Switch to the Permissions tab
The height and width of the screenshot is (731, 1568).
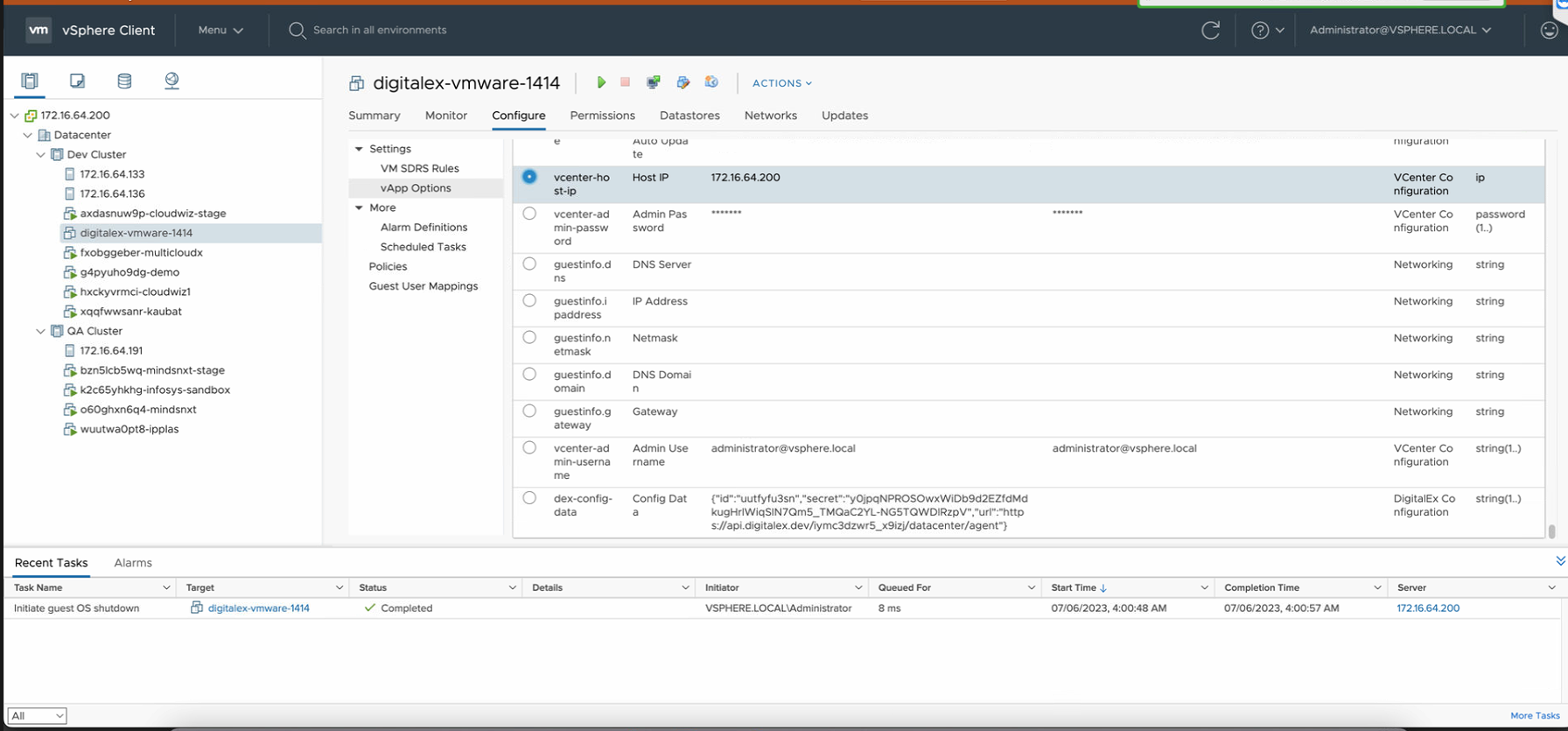tap(602, 116)
